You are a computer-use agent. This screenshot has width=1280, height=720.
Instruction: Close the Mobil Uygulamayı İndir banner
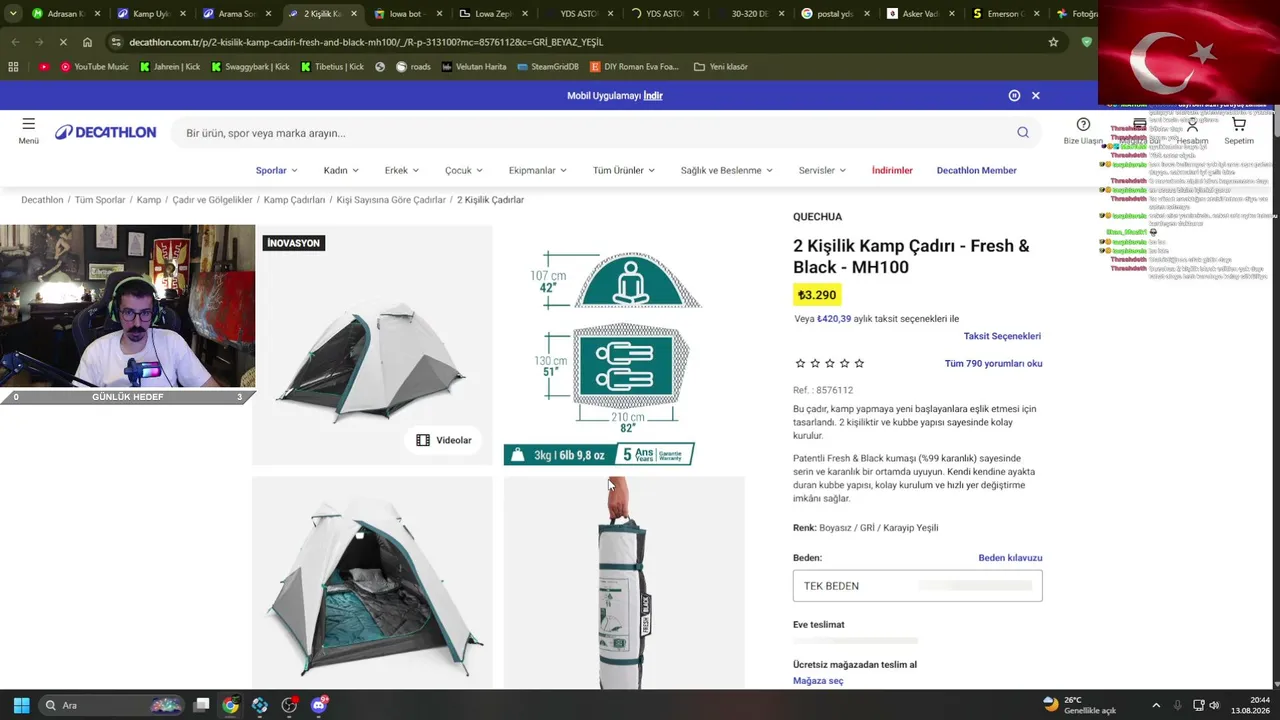[1036, 96]
